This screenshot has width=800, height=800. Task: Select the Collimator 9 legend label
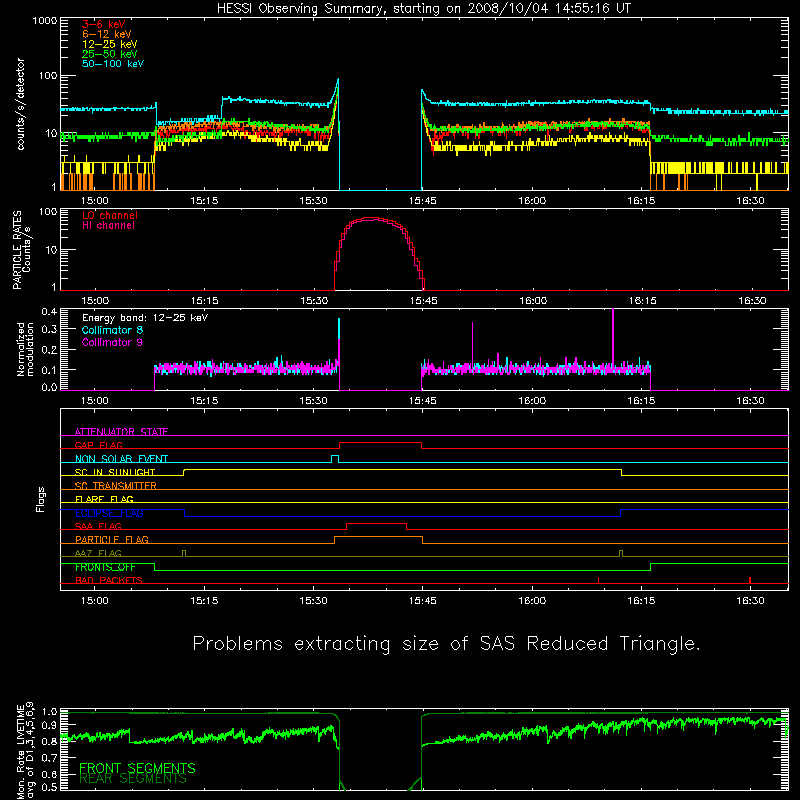(x=112, y=342)
